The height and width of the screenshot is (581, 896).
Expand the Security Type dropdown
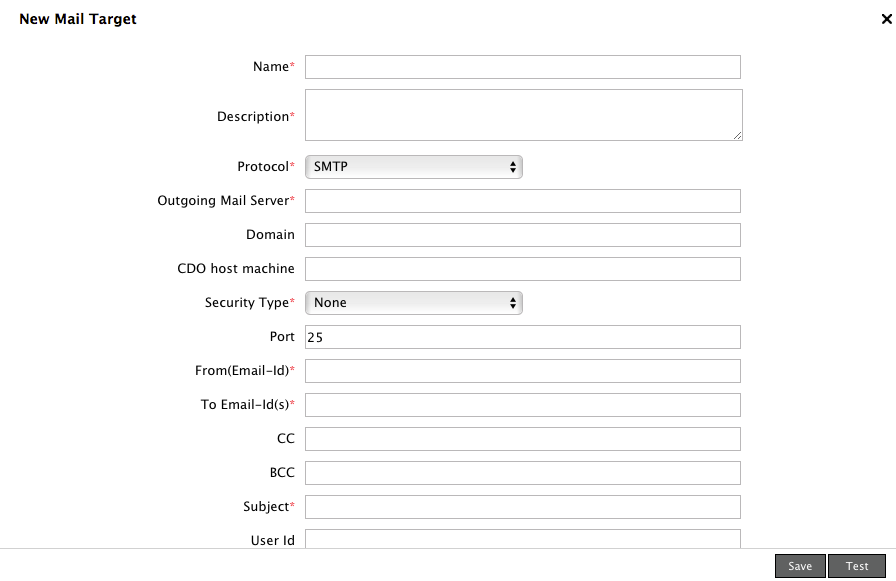(413, 303)
